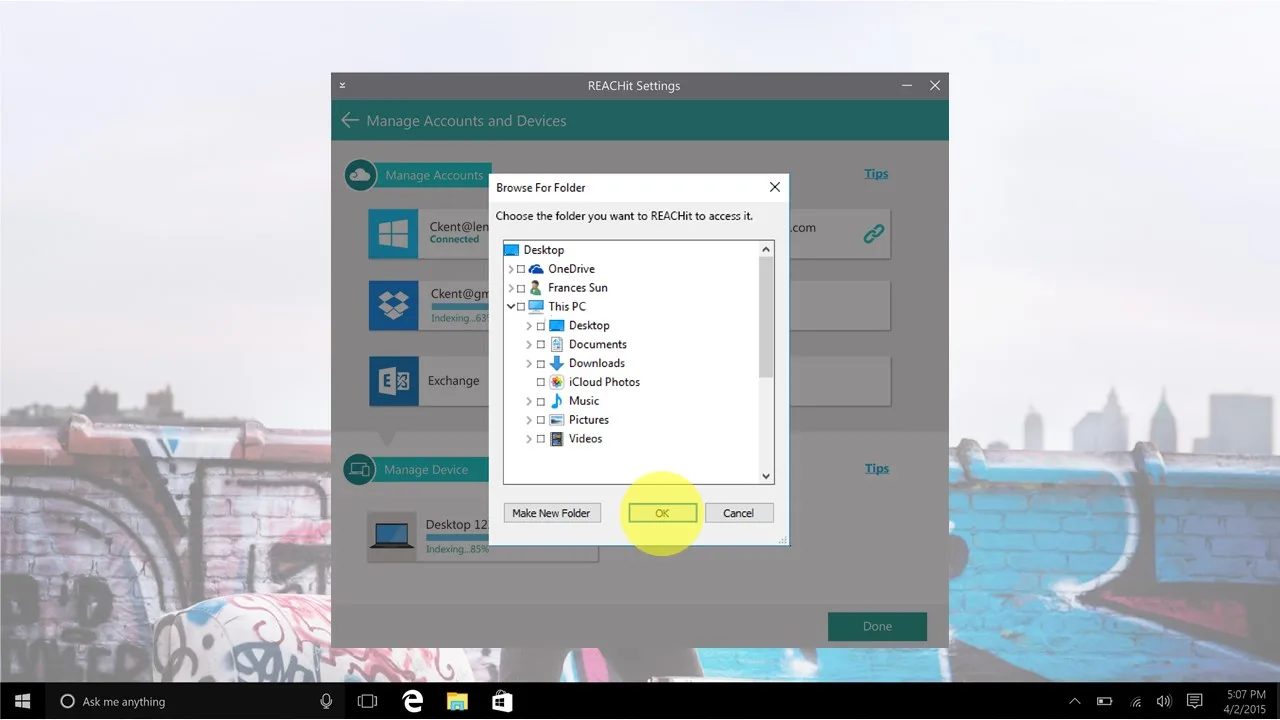This screenshot has height=720, width=1280.
Task: Expand the Pictures tree node
Action: point(529,420)
